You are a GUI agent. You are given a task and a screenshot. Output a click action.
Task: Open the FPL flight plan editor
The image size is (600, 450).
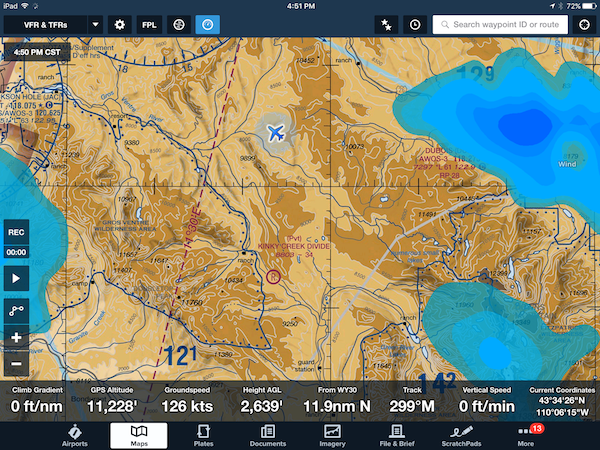pyautogui.click(x=149, y=25)
